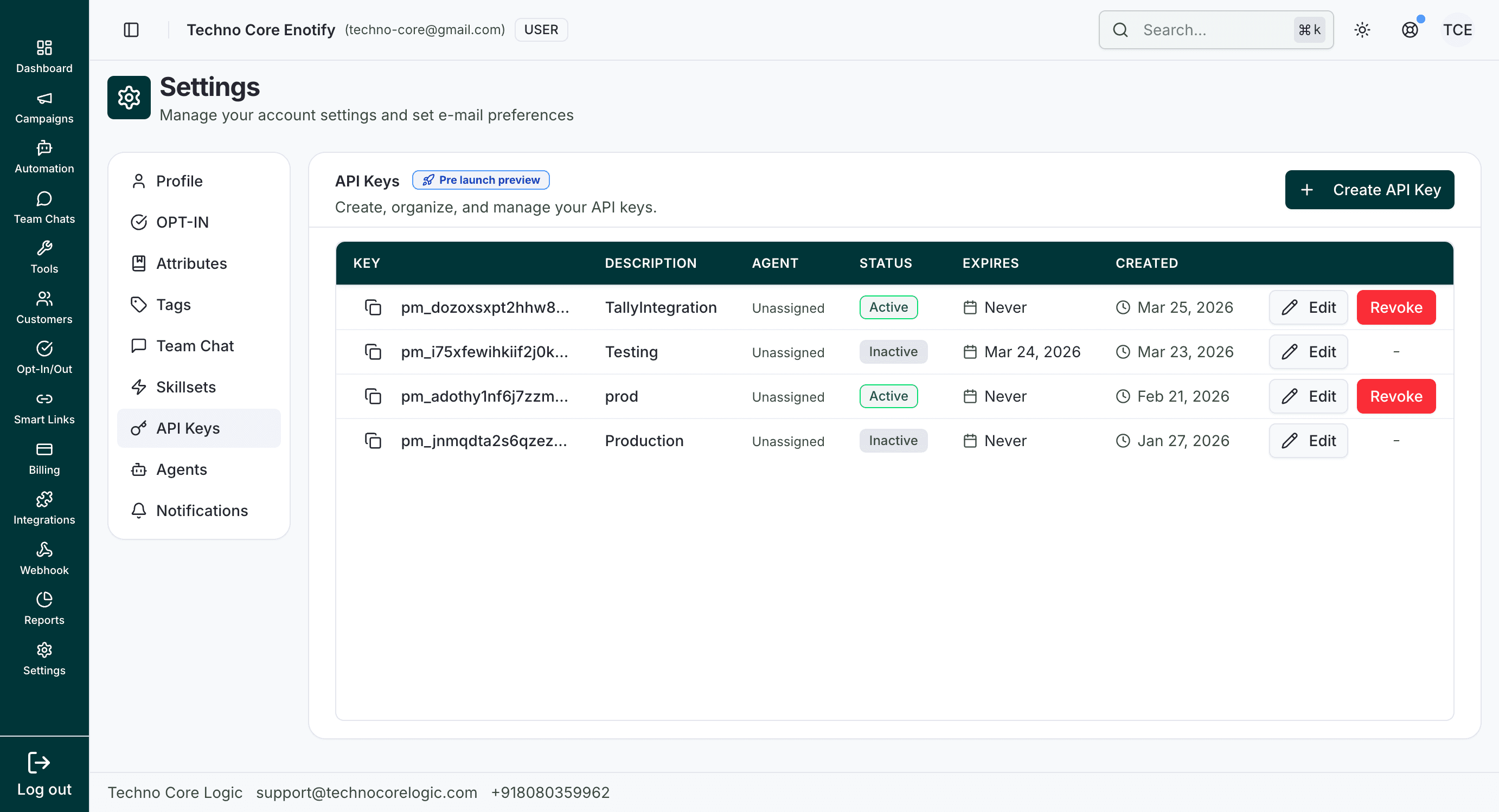Edit the Production API key
The height and width of the screenshot is (812, 1499).
(1308, 441)
